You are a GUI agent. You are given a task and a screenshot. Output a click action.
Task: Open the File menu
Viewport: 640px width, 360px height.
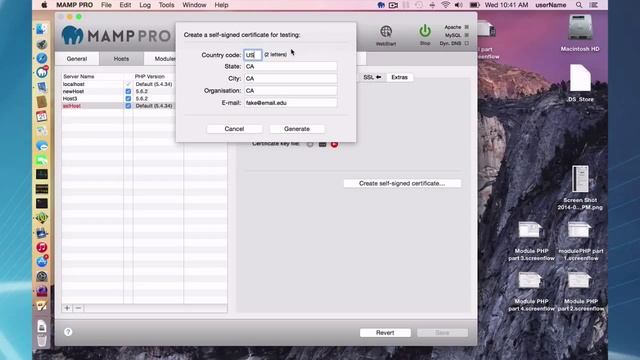[x=106, y=5]
